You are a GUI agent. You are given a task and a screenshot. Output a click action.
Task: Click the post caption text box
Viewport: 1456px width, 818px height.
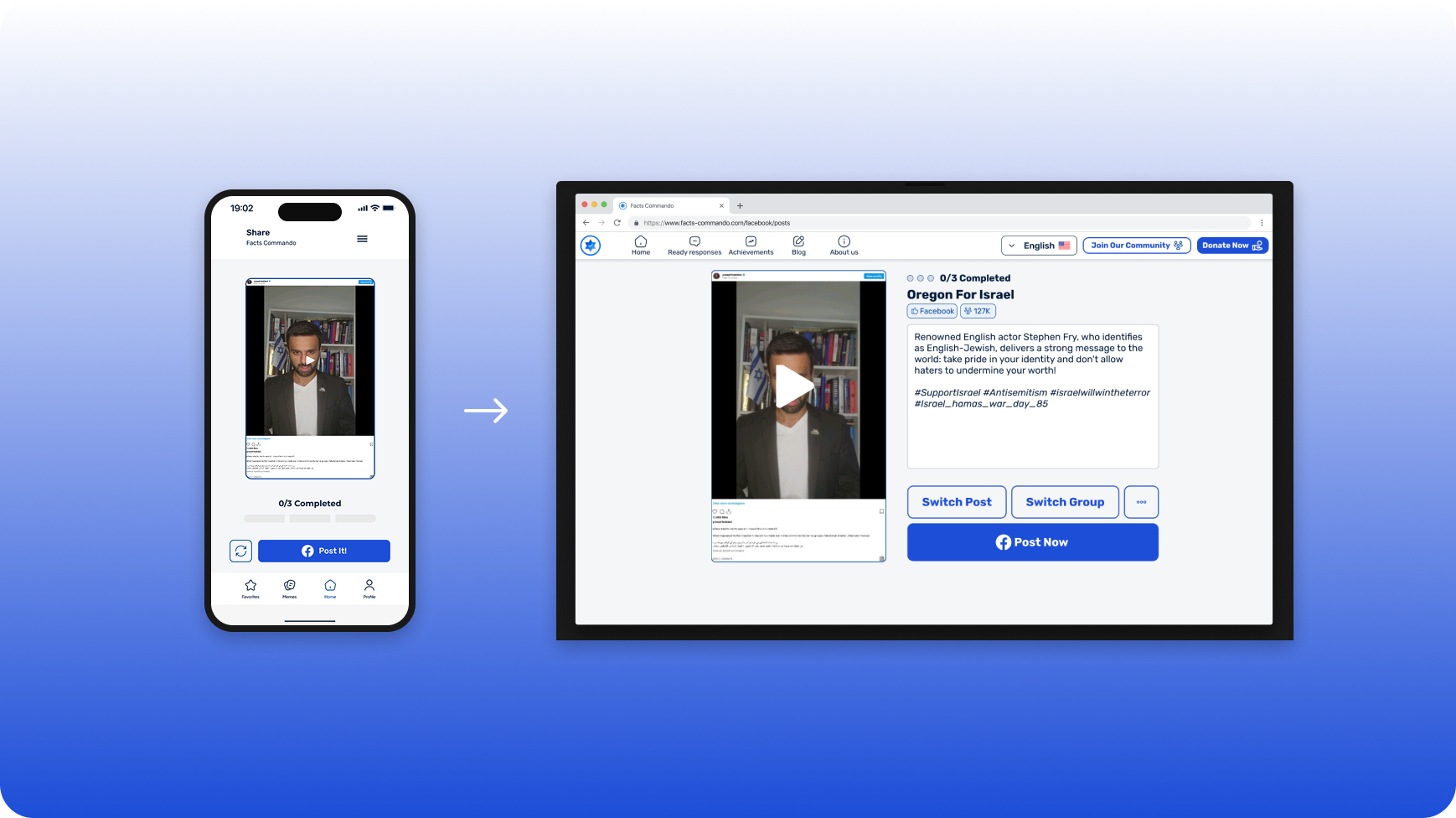click(x=1033, y=396)
